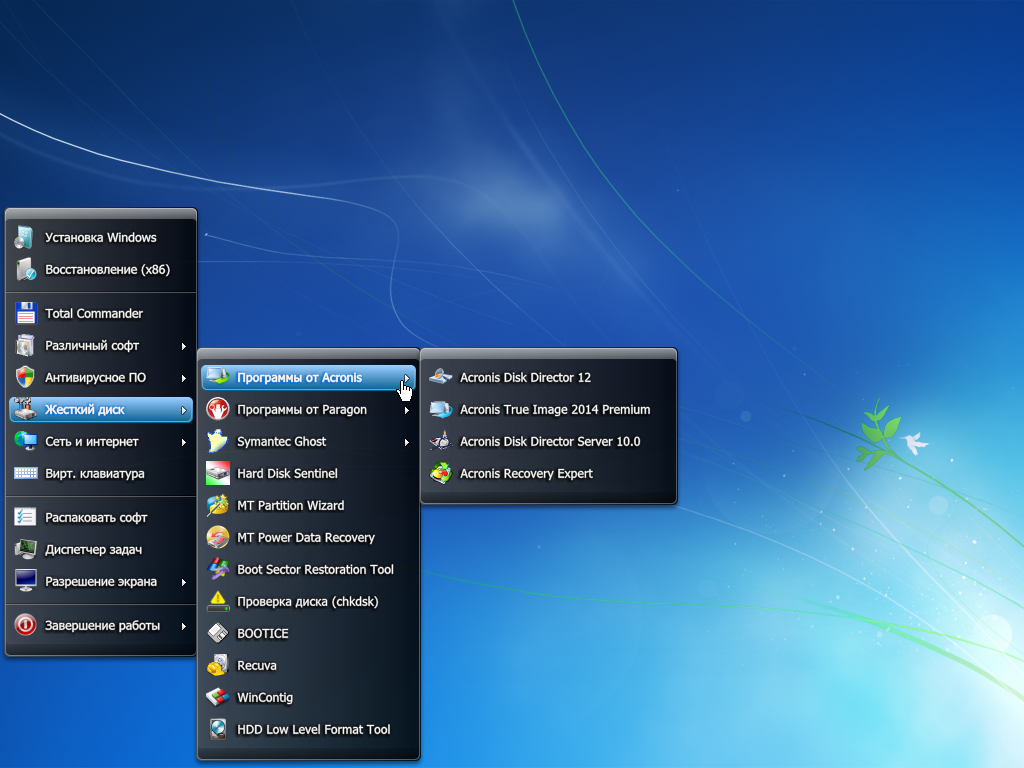Expand the Symantec Ghost submenu arrow
Screen dimensions: 1024x768
pos(407,442)
